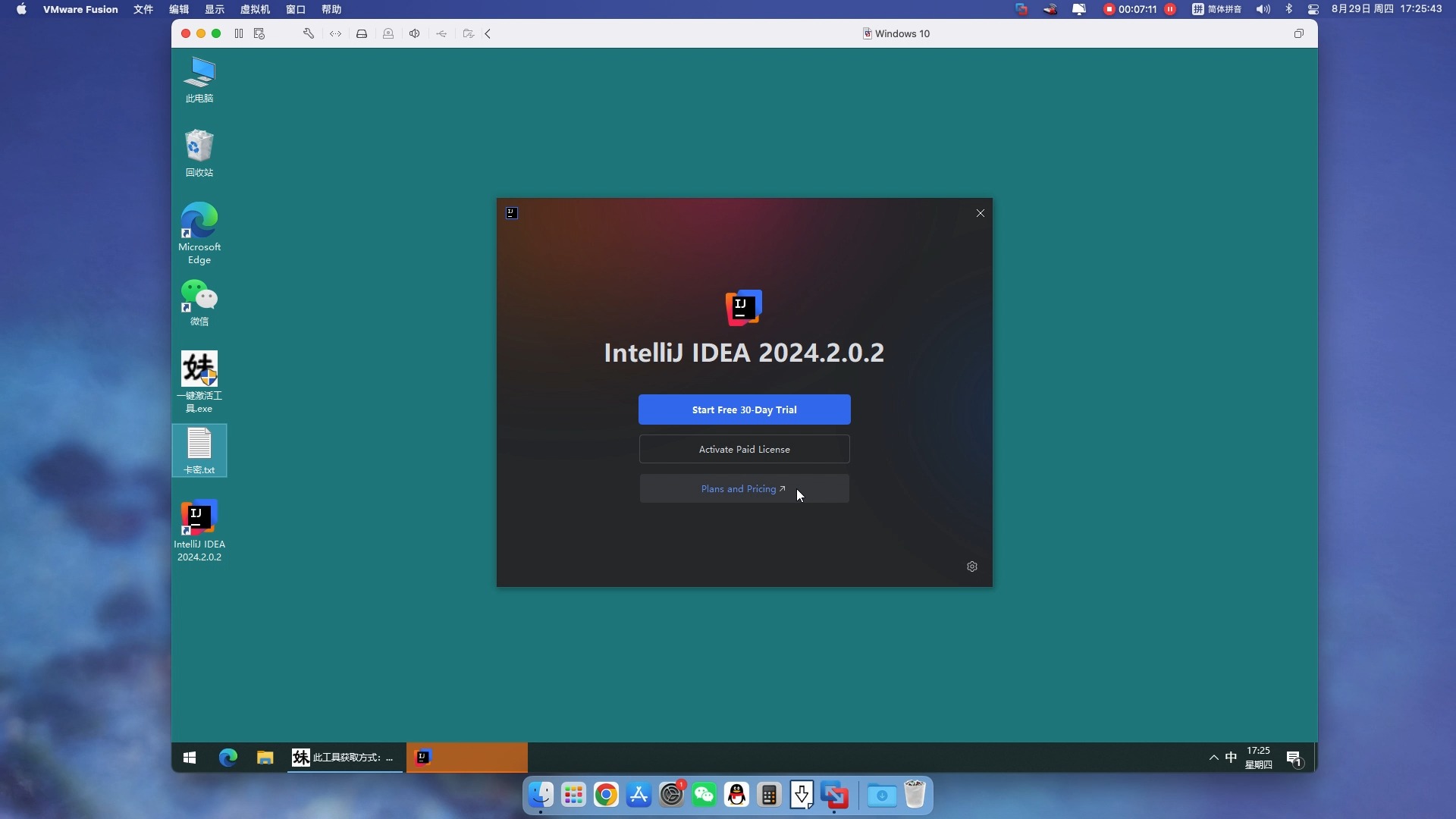Viewport: 1456px width, 819px height.
Task: Select the IntelliJ IDEA logo icon
Action: coord(743,307)
